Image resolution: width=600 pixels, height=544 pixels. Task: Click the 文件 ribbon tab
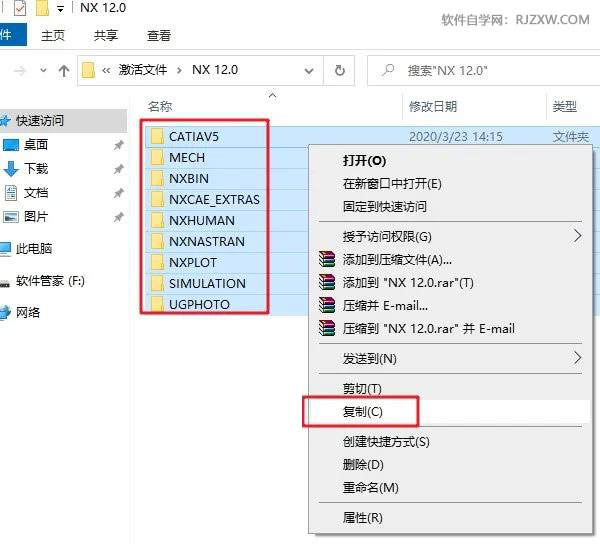click(x=12, y=35)
